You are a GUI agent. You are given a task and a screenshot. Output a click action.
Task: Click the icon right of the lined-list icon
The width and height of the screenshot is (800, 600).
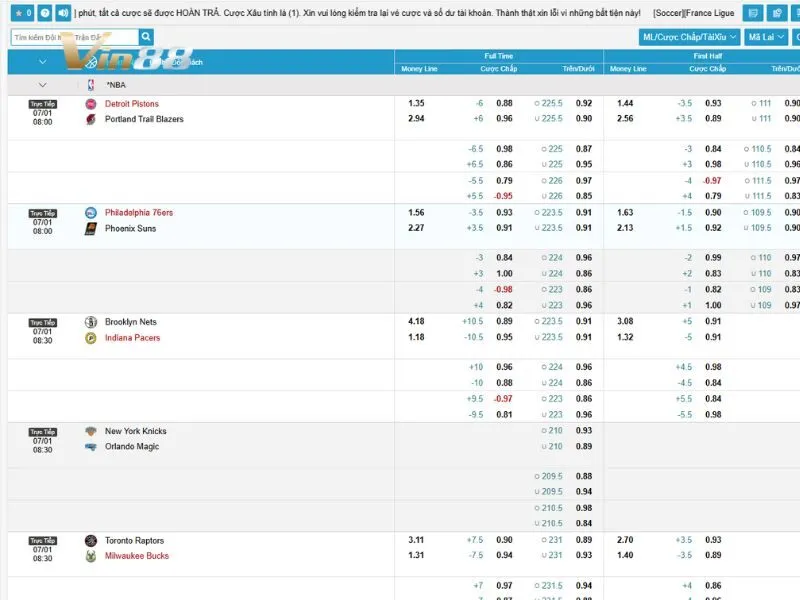click(x=777, y=13)
